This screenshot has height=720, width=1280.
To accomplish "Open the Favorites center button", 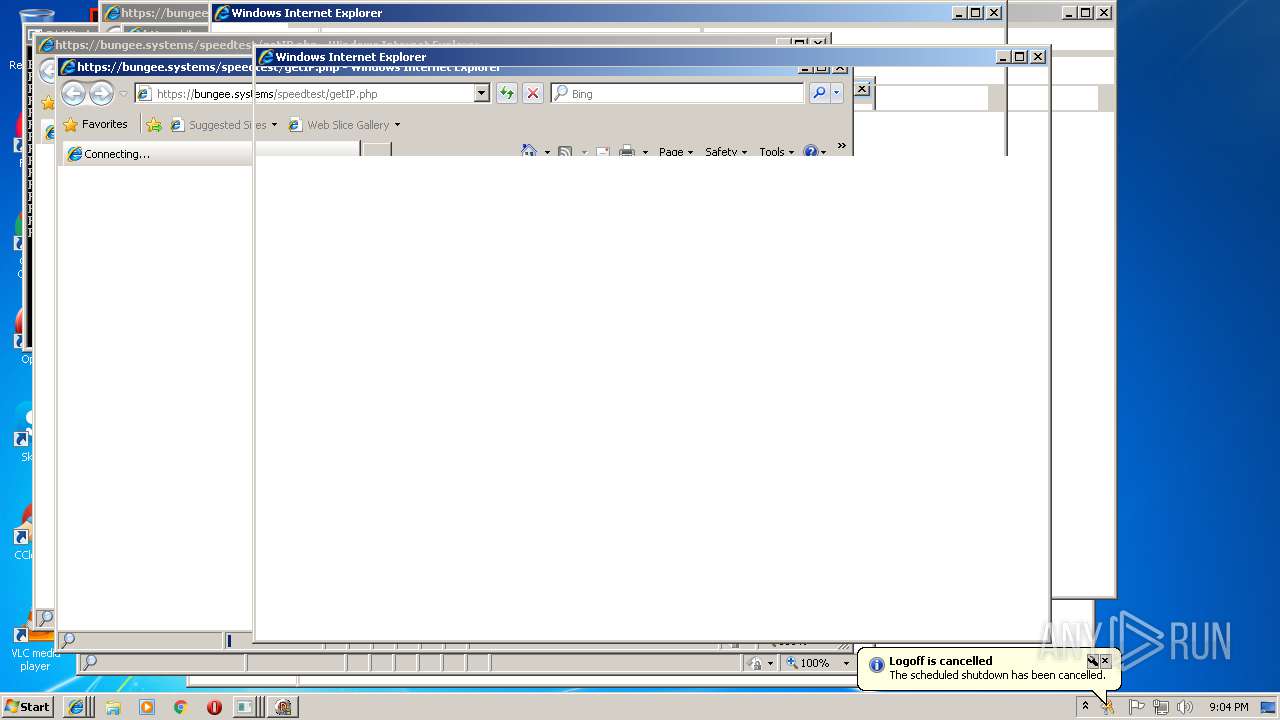I will pos(96,125).
